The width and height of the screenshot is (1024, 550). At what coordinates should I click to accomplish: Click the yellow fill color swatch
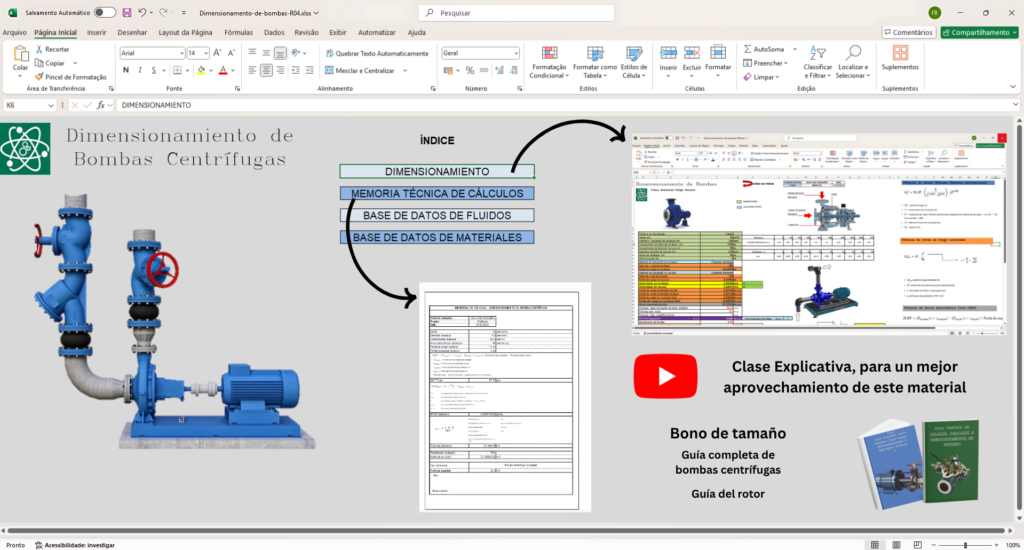tap(201, 71)
